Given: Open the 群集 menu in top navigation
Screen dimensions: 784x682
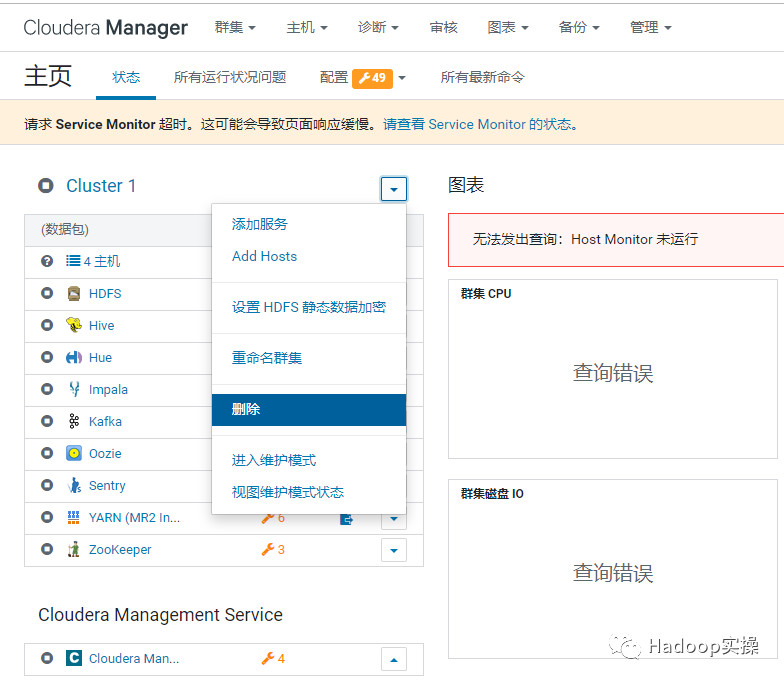Looking at the screenshot, I should tap(235, 27).
